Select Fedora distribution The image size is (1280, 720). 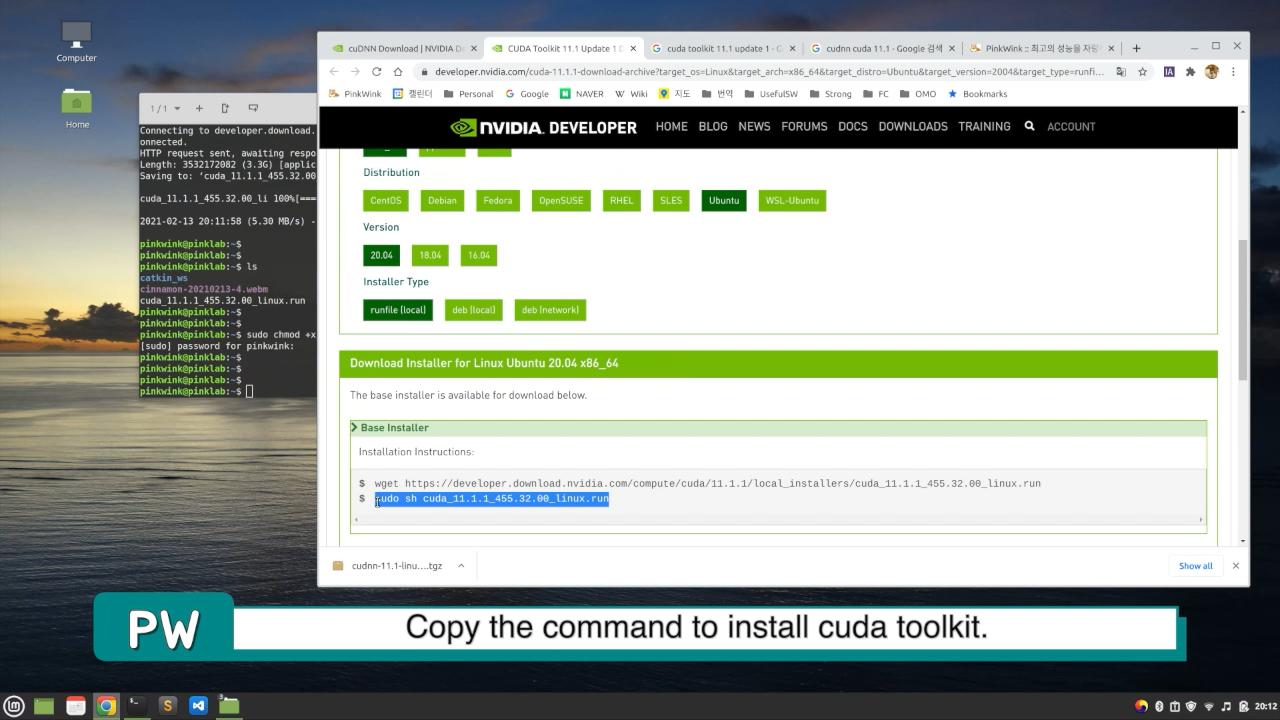click(x=498, y=200)
